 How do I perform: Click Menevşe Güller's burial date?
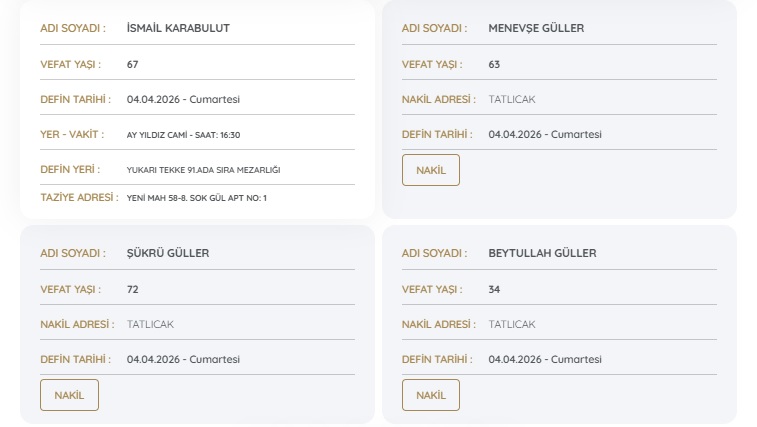click(x=545, y=134)
